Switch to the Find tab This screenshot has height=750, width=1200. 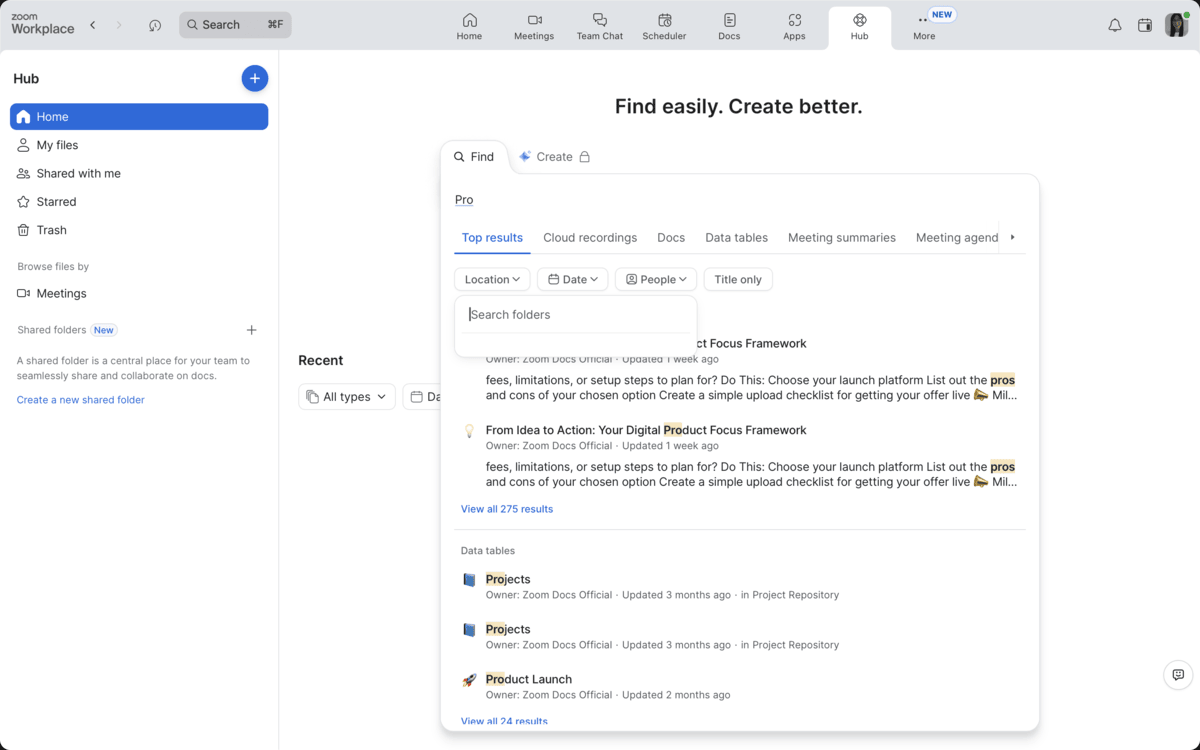click(474, 157)
